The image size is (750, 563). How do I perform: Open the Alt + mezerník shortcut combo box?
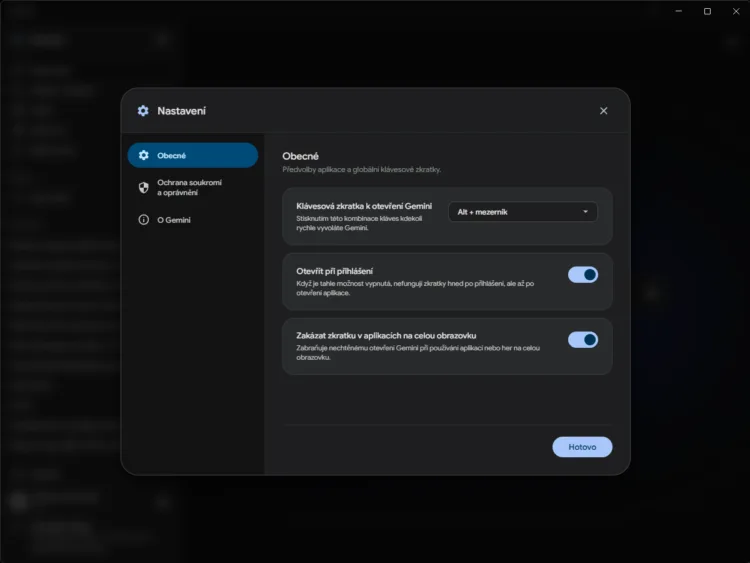[x=523, y=212]
